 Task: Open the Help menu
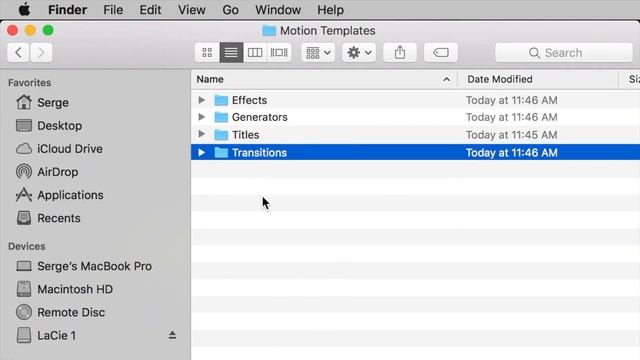click(x=330, y=9)
